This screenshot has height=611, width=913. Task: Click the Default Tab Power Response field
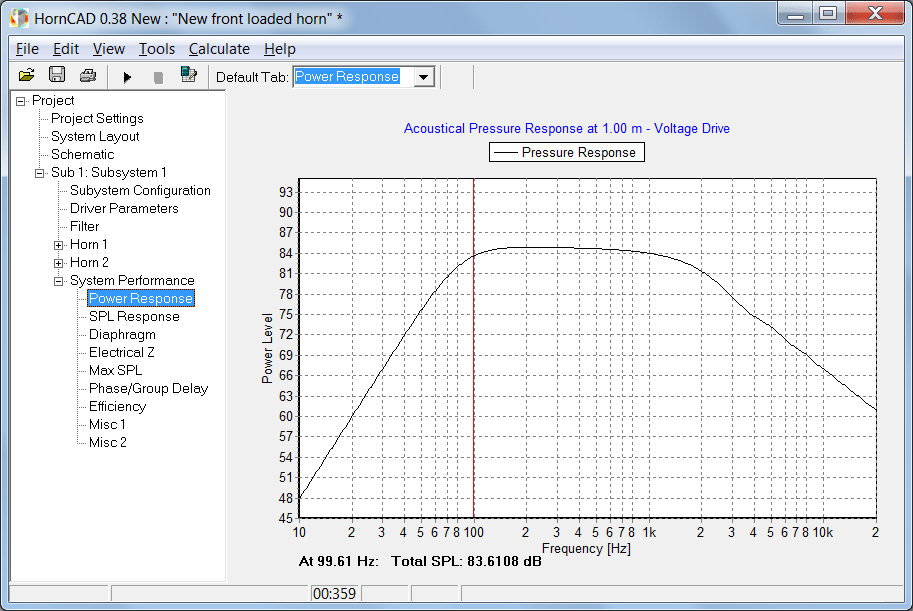tap(353, 77)
